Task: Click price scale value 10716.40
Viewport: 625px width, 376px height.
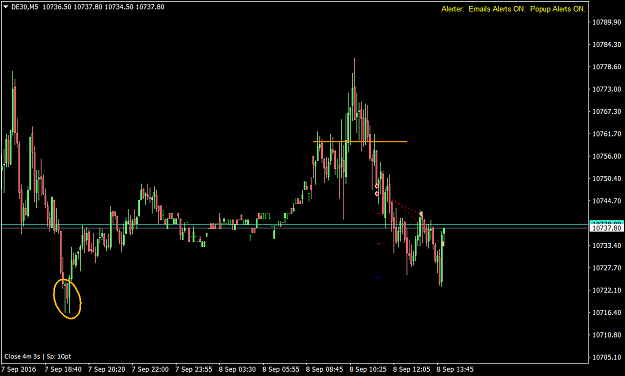Action: (607, 312)
